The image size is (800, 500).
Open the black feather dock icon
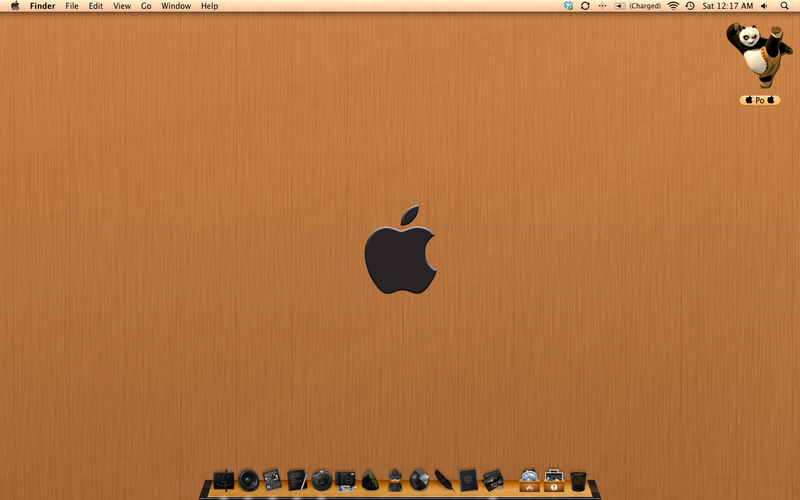coord(444,480)
